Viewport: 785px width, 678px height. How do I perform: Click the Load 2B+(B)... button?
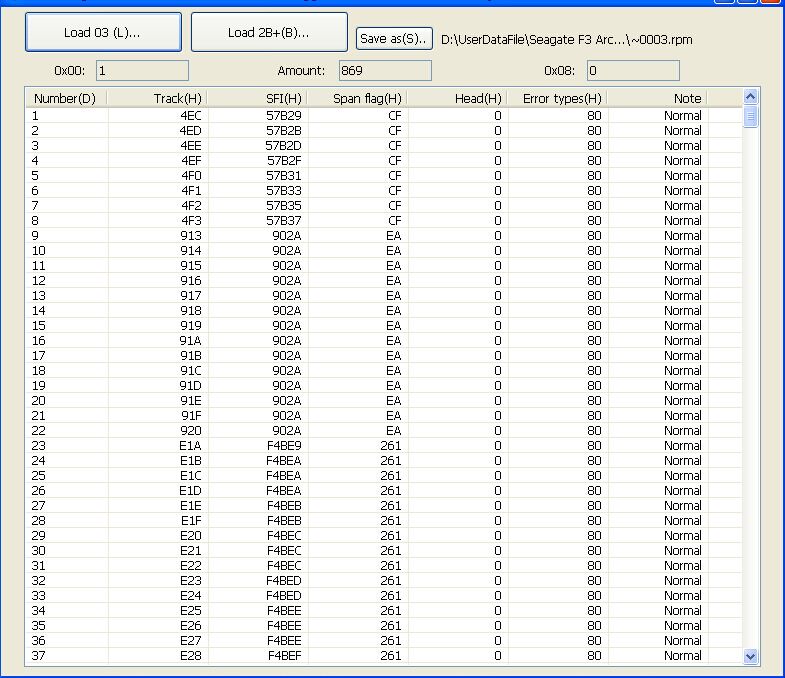269,33
